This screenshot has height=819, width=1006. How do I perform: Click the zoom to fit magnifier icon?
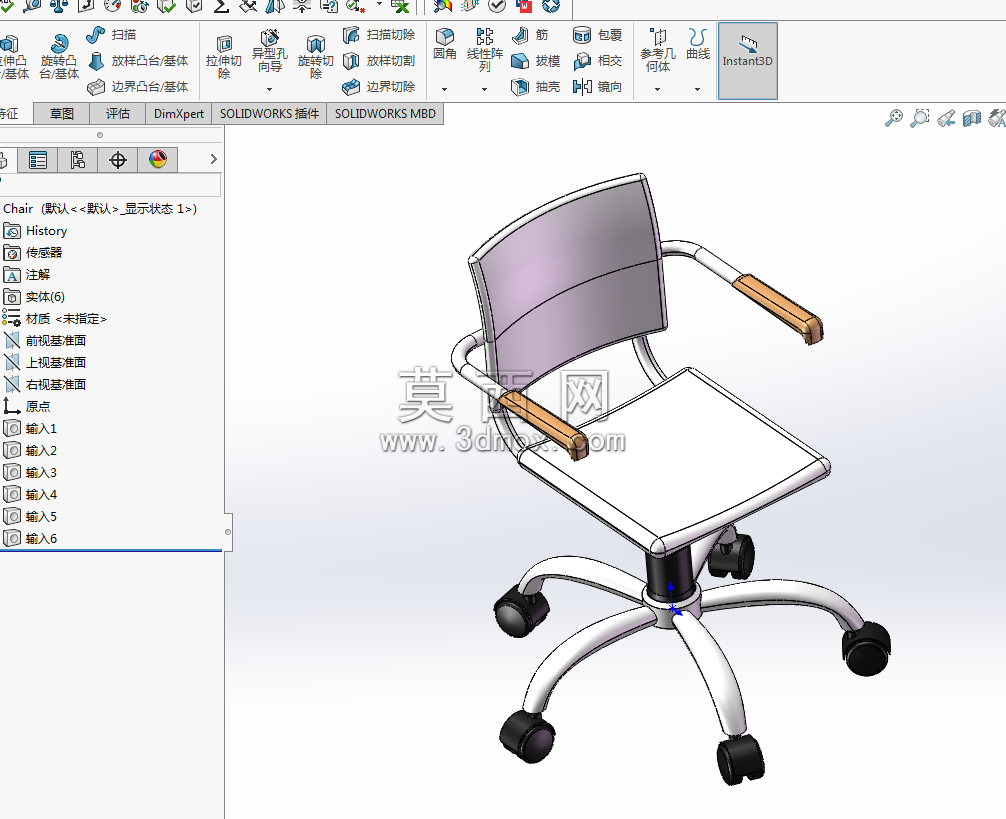tap(894, 118)
